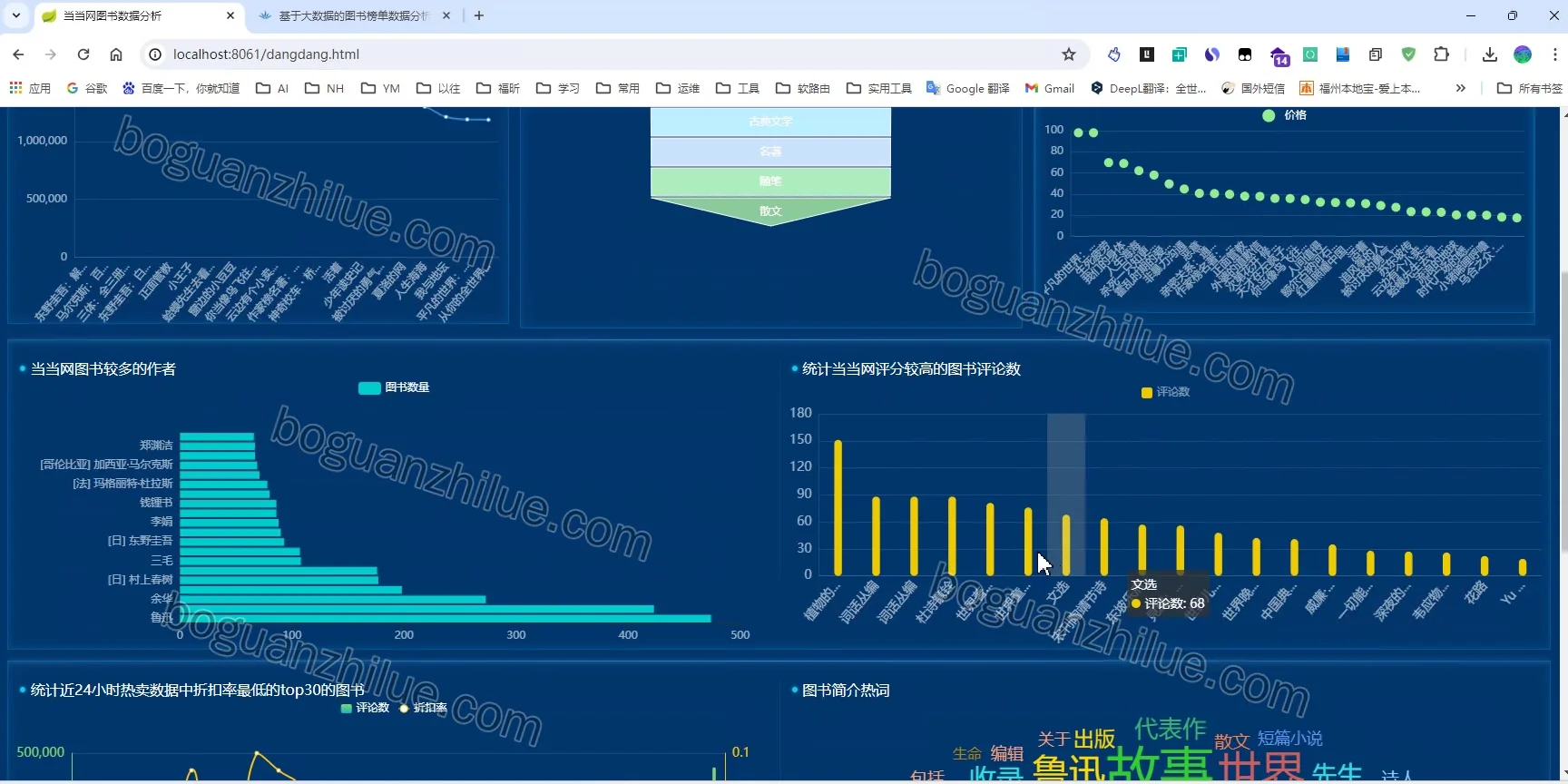
Task: Go back to previous page
Action: click(x=18, y=54)
